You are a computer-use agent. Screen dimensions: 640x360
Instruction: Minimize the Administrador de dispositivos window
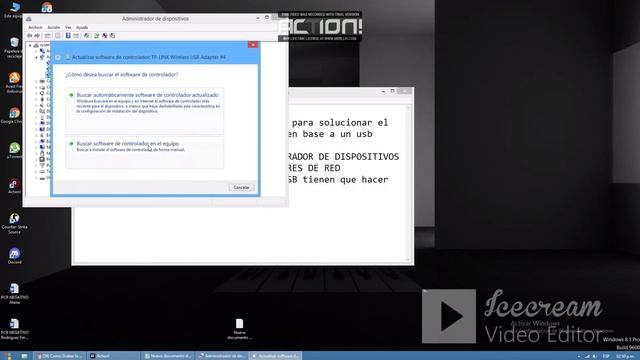click(258, 18)
